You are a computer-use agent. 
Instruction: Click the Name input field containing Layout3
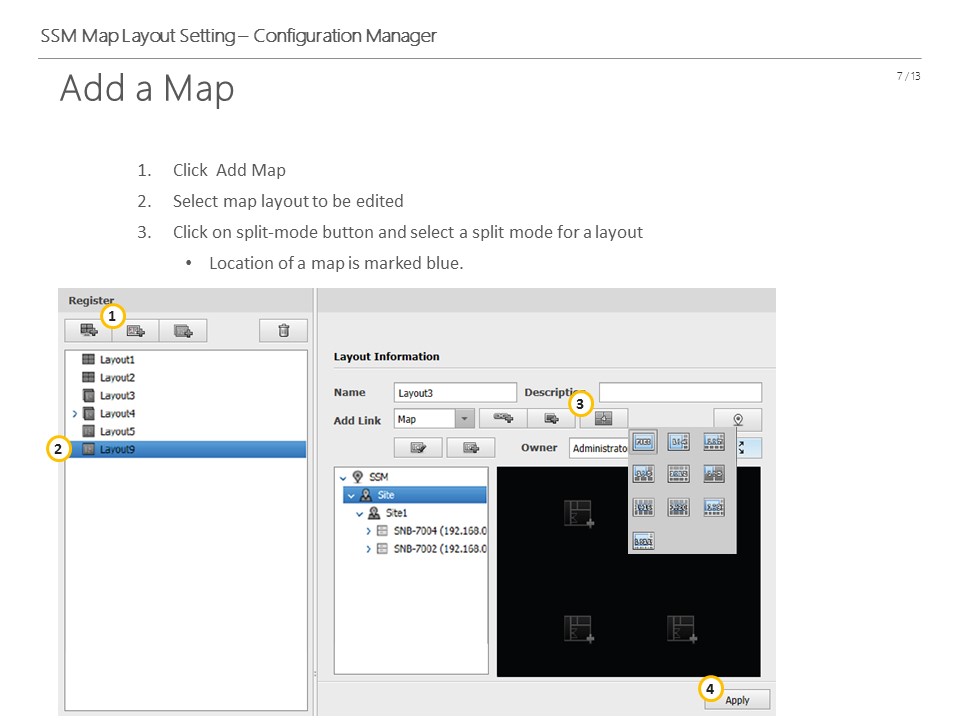tap(455, 392)
